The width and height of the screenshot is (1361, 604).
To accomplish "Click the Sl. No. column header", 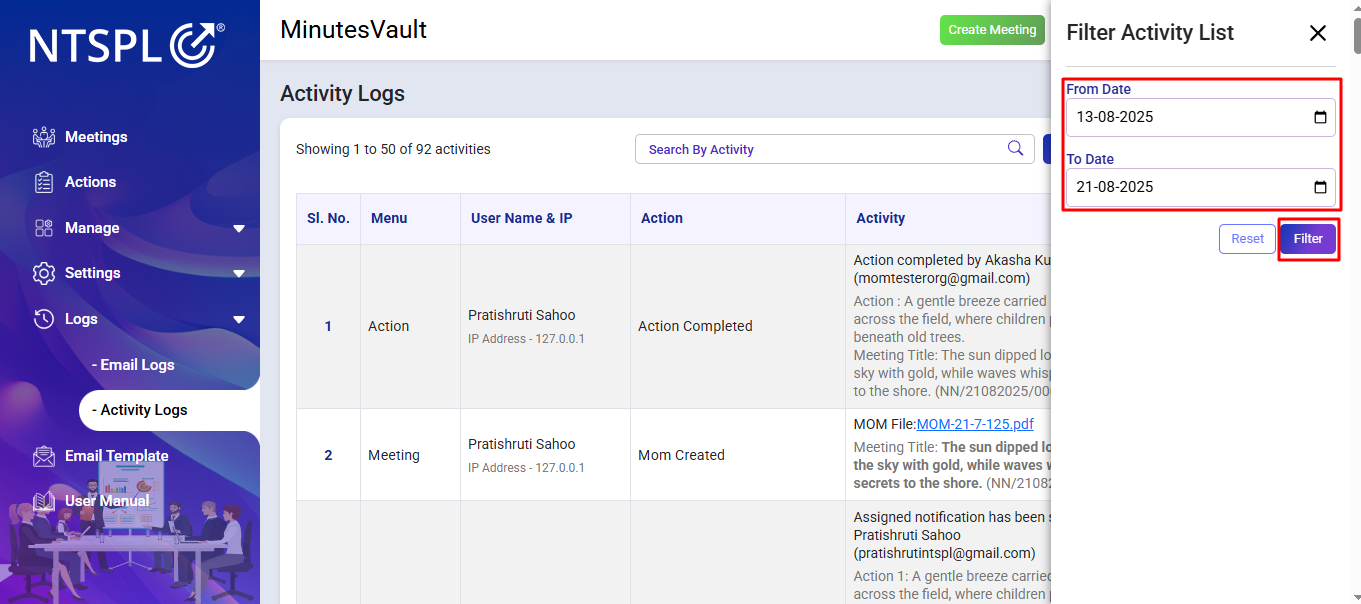I will 328,218.
